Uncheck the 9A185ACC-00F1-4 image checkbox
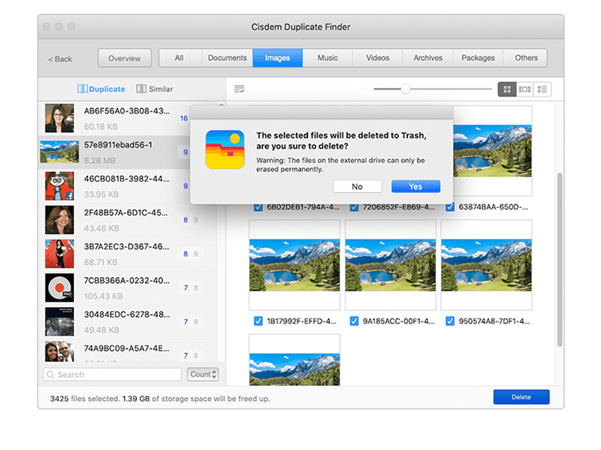601x450 pixels. coord(354,321)
